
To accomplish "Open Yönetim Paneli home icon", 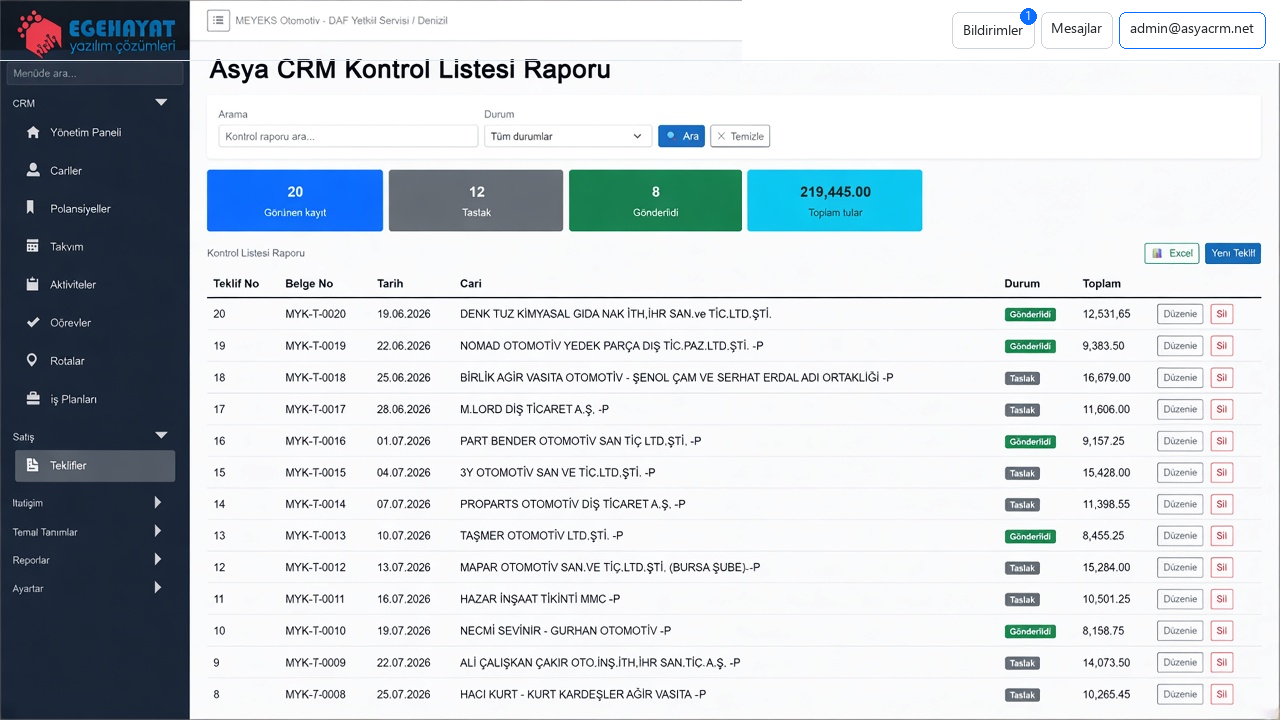I will coord(33,132).
